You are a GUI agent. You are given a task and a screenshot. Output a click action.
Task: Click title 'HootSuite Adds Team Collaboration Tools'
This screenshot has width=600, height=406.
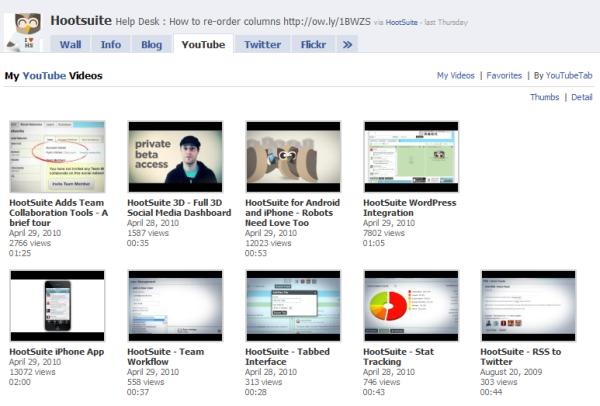pos(59,213)
